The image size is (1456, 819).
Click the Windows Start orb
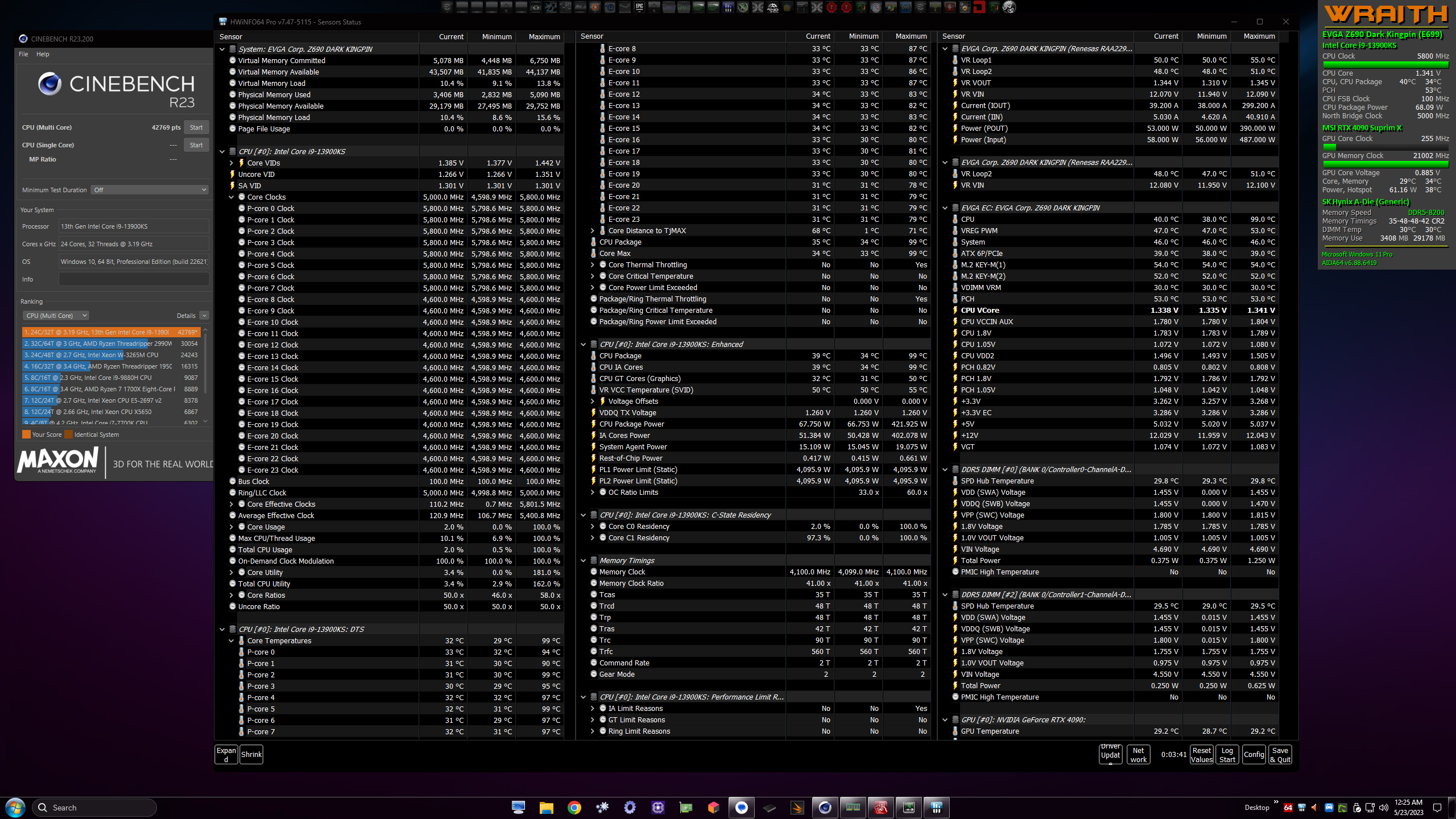15,808
